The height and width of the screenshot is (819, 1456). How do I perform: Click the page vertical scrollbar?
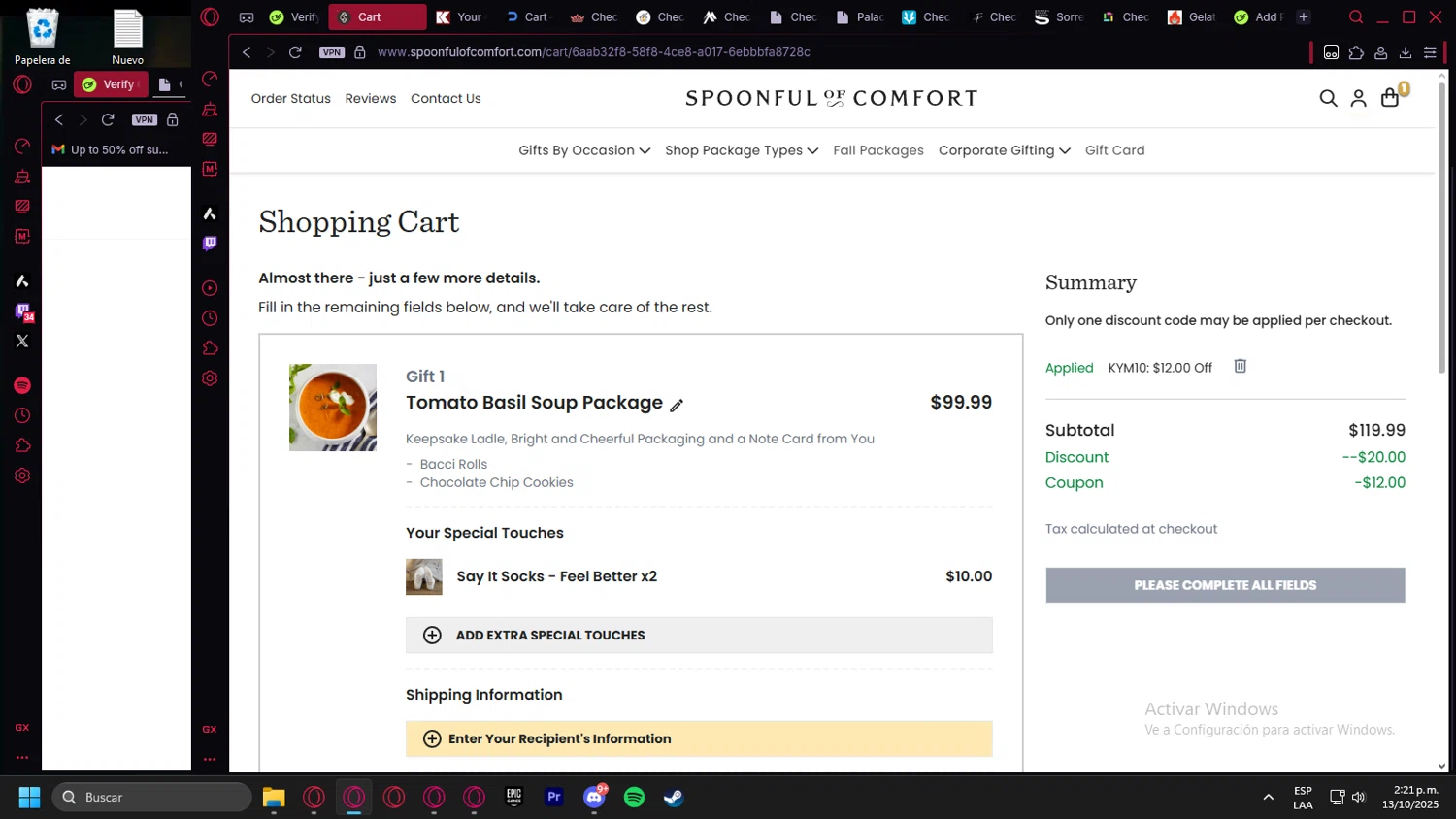pos(1441,420)
